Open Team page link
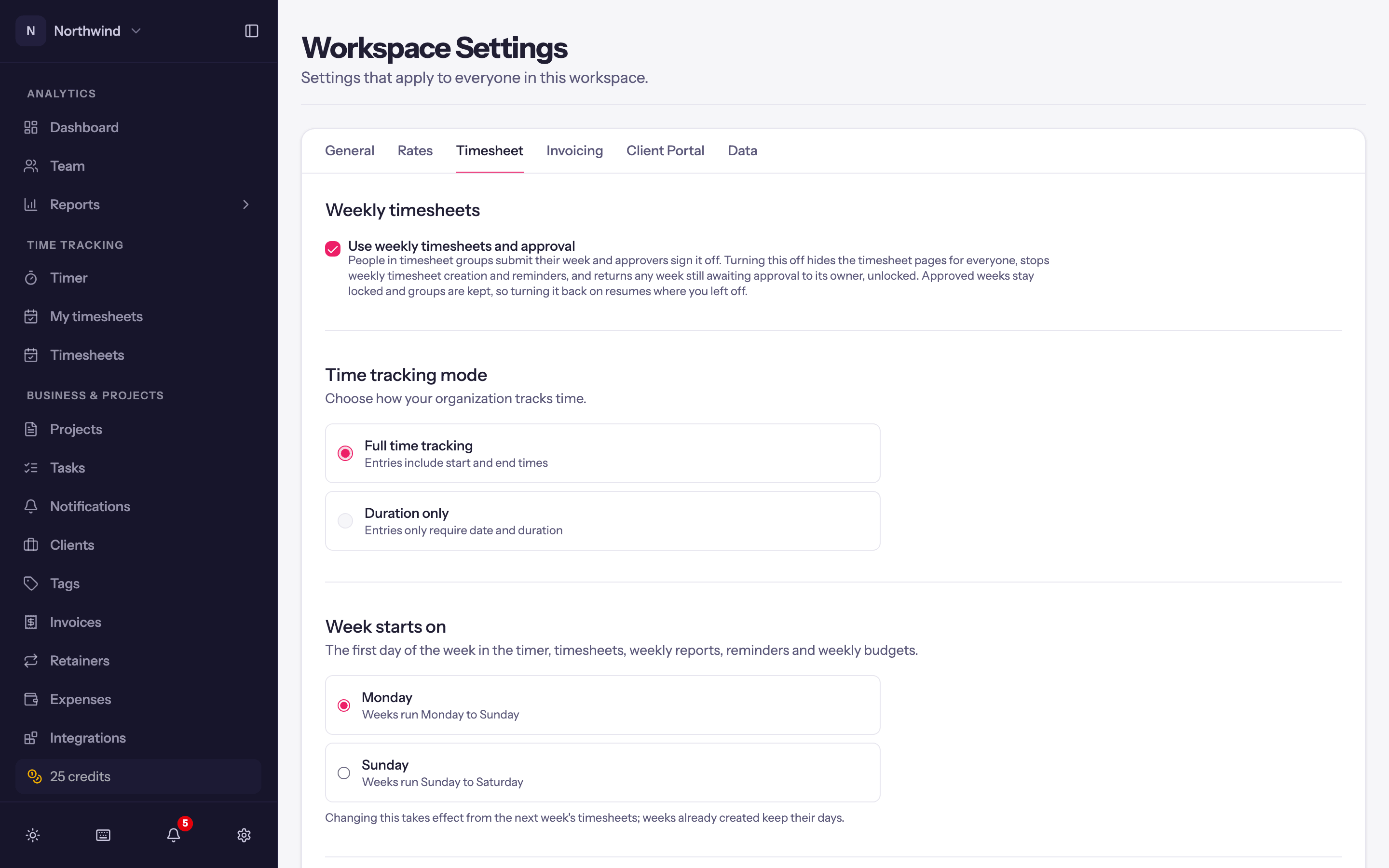Screen dimensions: 1389x868 (x=138, y=166)
